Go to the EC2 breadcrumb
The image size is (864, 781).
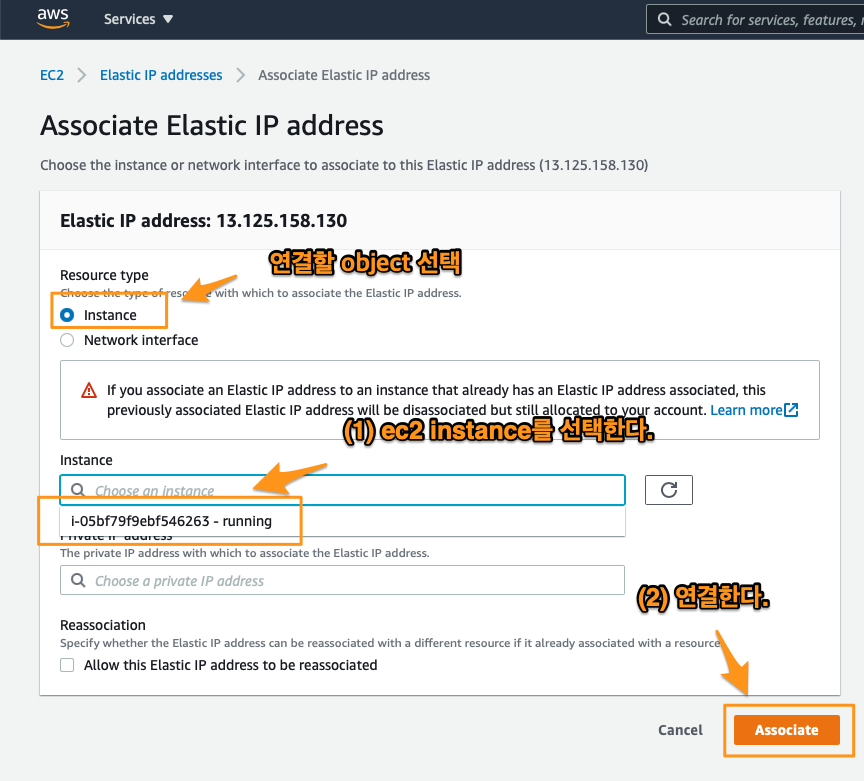coord(52,75)
